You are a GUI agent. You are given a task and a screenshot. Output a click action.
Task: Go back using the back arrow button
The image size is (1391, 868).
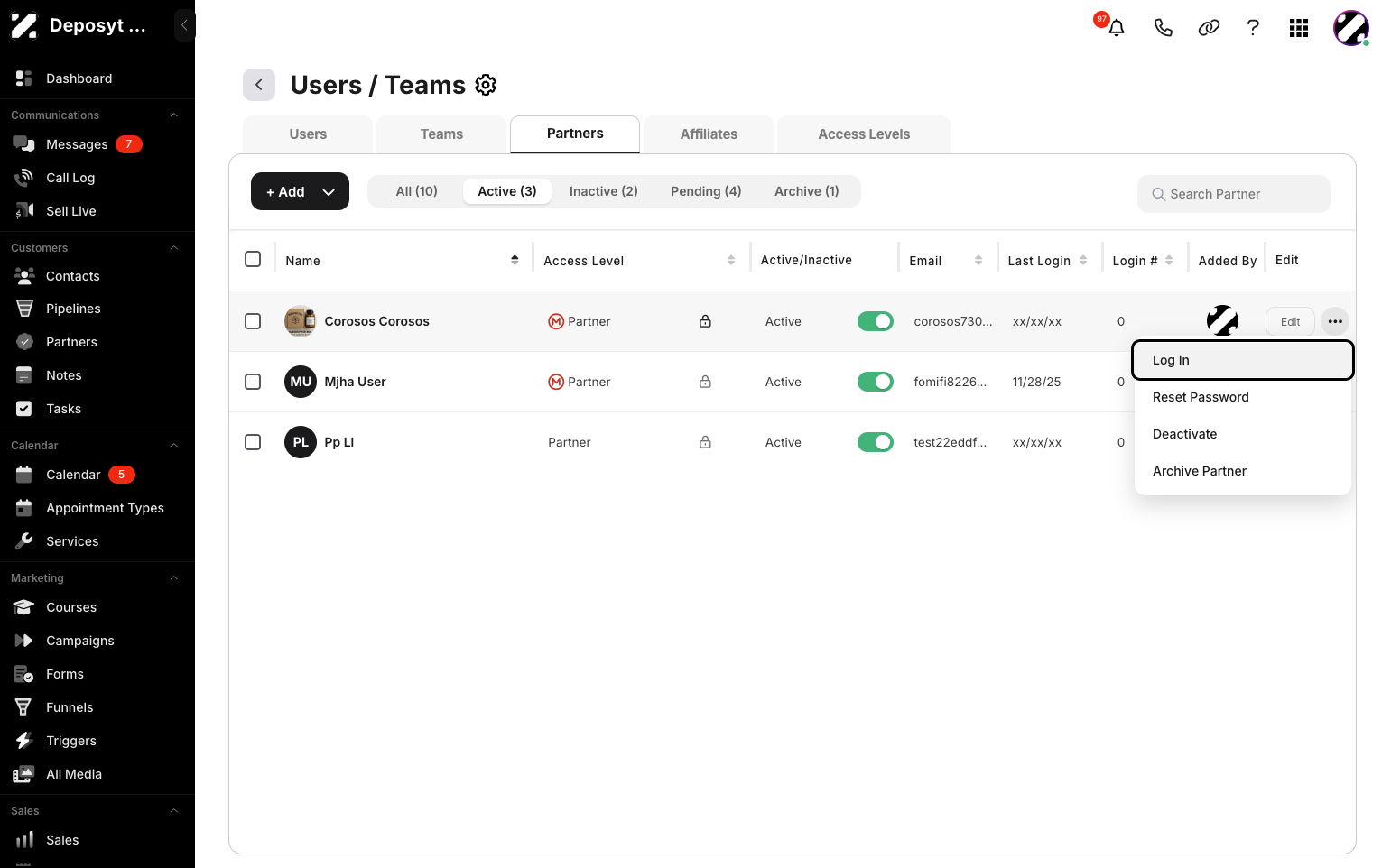point(259,85)
